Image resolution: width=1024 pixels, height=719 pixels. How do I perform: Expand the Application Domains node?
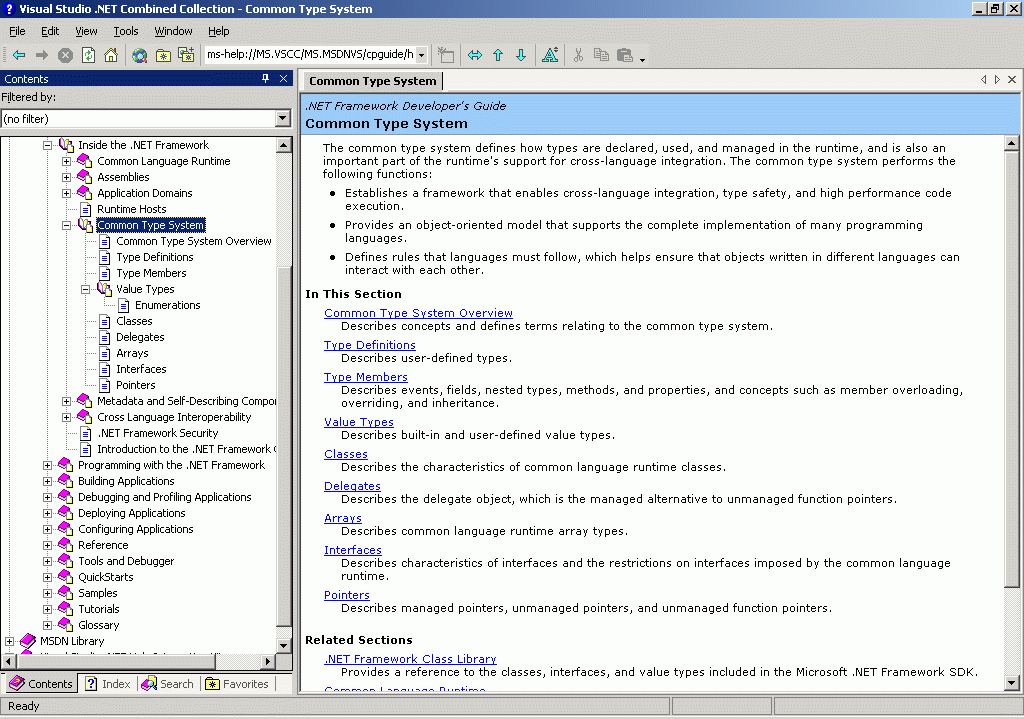(x=67, y=193)
